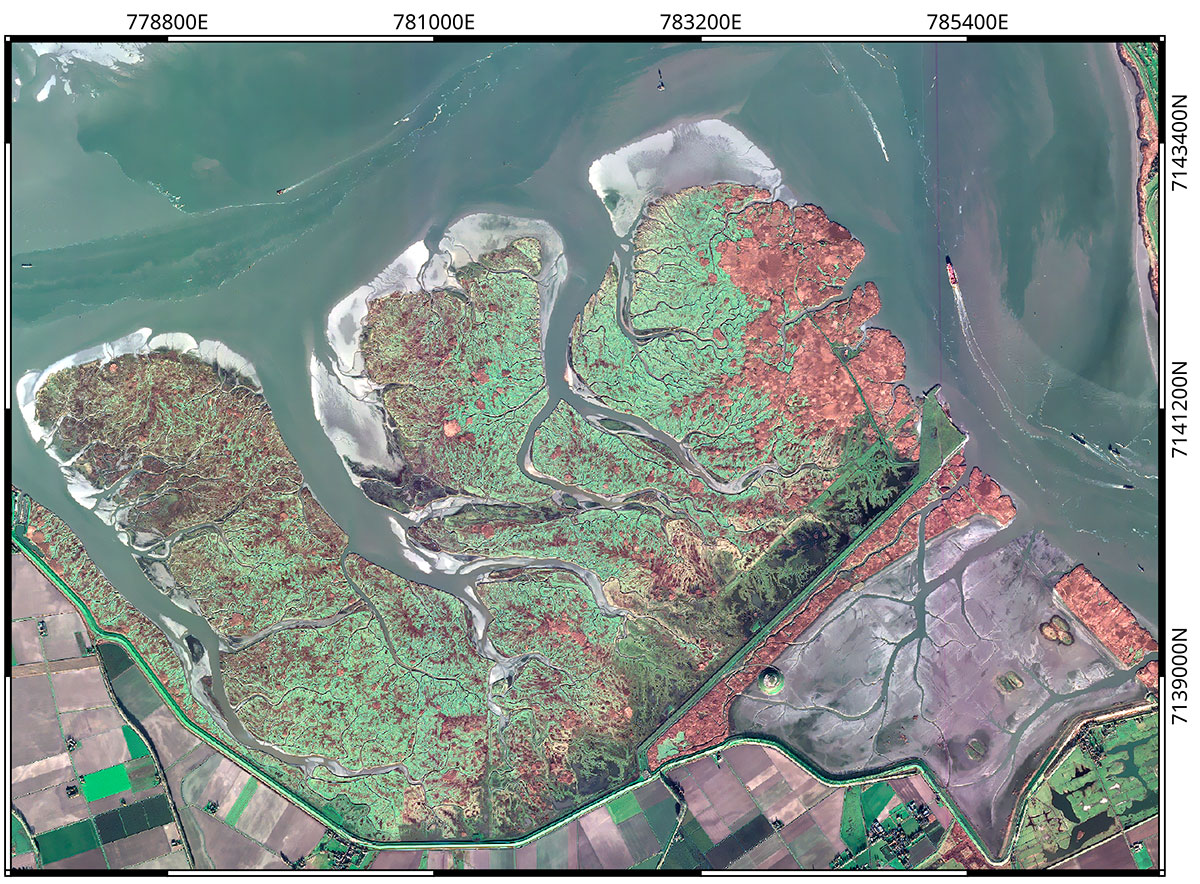
Task: Click the 778800E easting label
Action: click(x=167, y=21)
